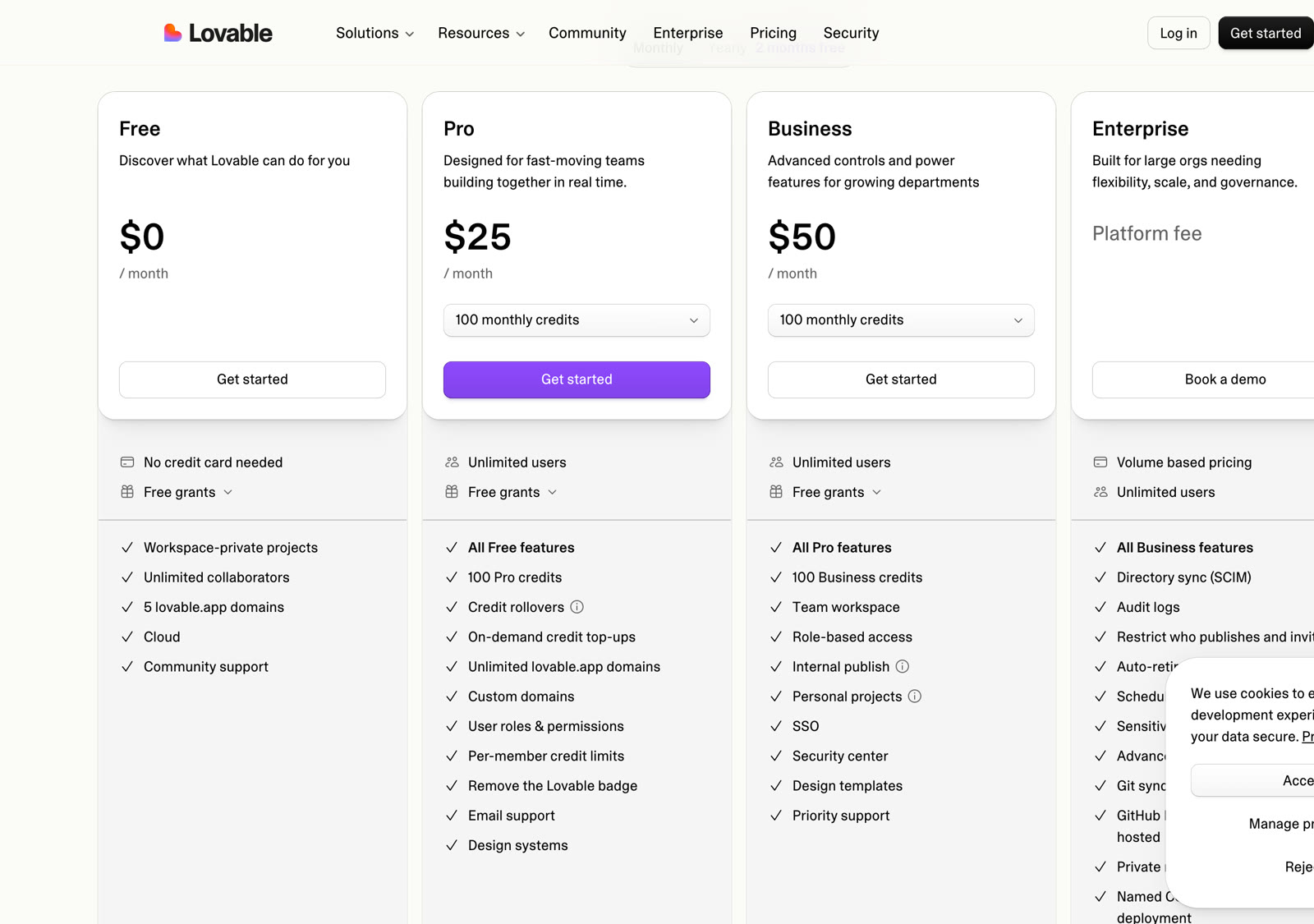Click the users icon beside Pro Unlimited users
This screenshot has width=1314, height=924.
(x=452, y=462)
